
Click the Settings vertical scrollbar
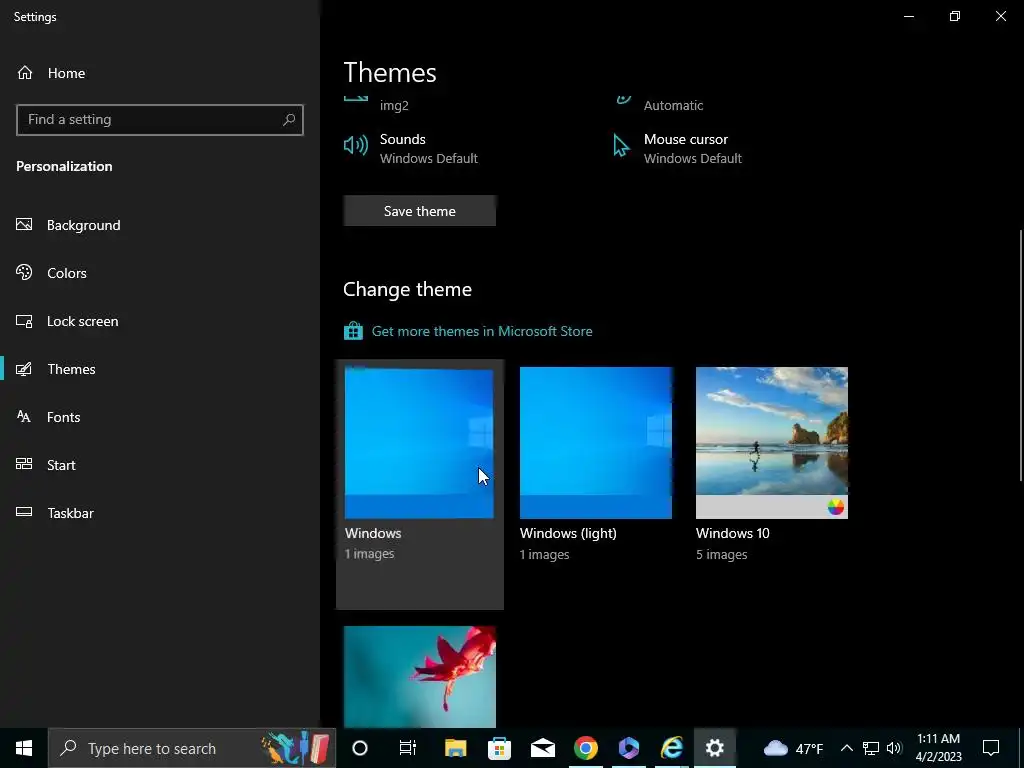pos(1020,356)
